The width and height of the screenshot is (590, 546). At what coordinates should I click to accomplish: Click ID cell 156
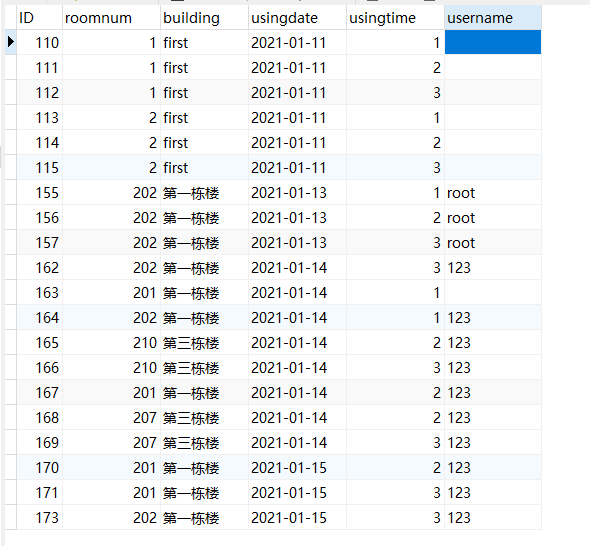40,217
